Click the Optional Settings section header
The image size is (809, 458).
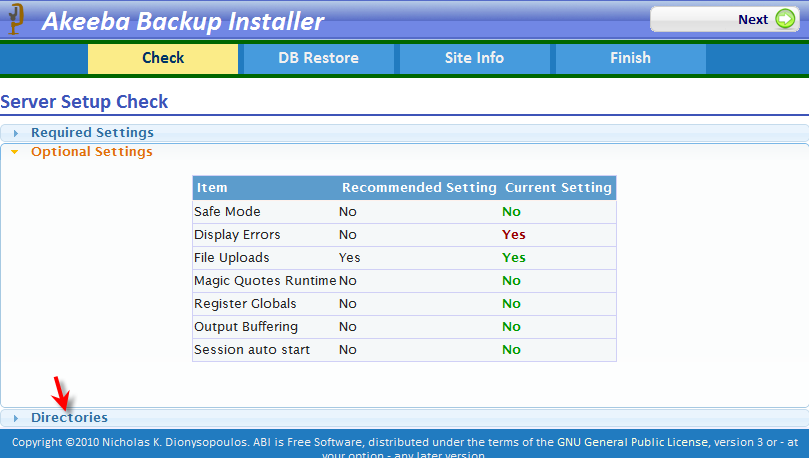coord(404,152)
